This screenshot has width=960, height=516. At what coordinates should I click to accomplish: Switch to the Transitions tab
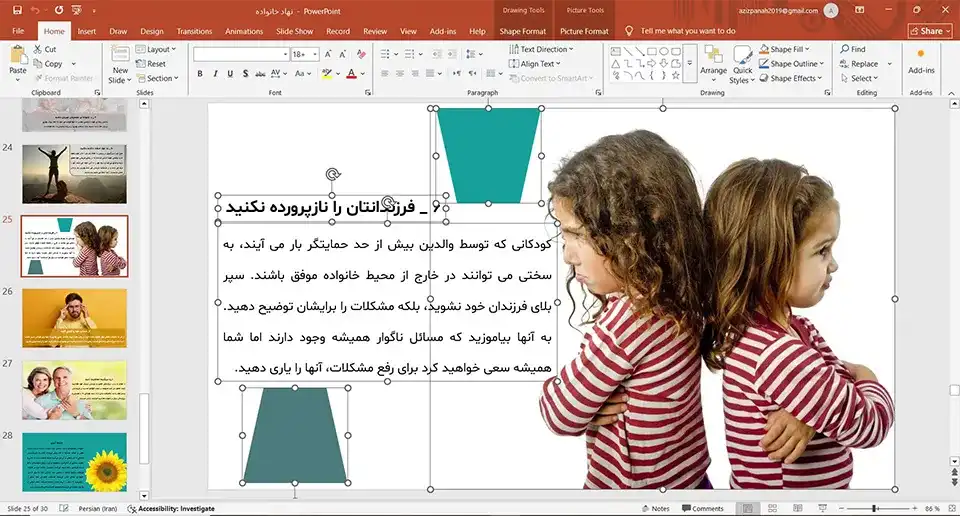[x=194, y=31]
